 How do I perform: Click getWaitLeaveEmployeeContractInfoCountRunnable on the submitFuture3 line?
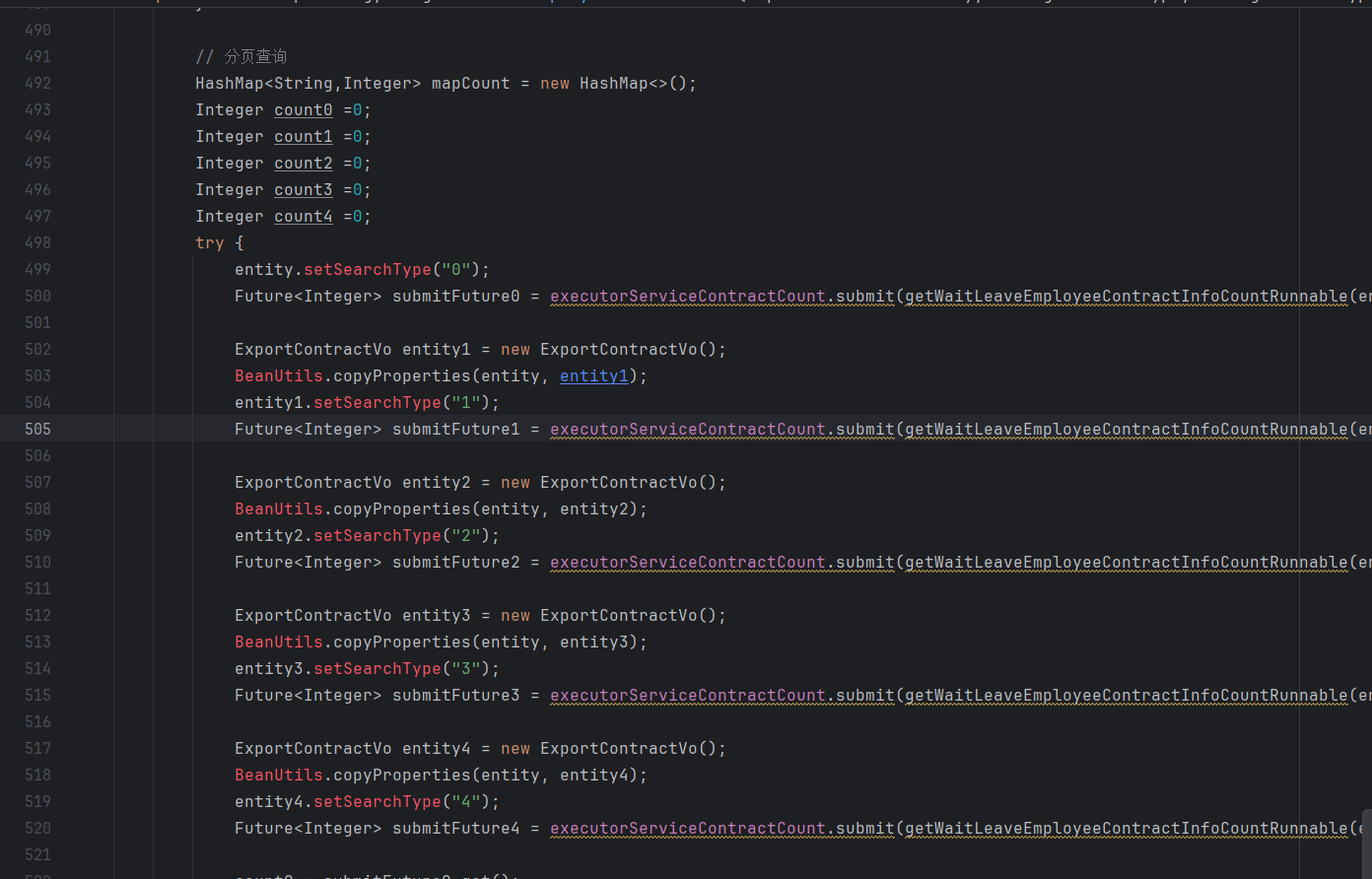click(1126, 695)
